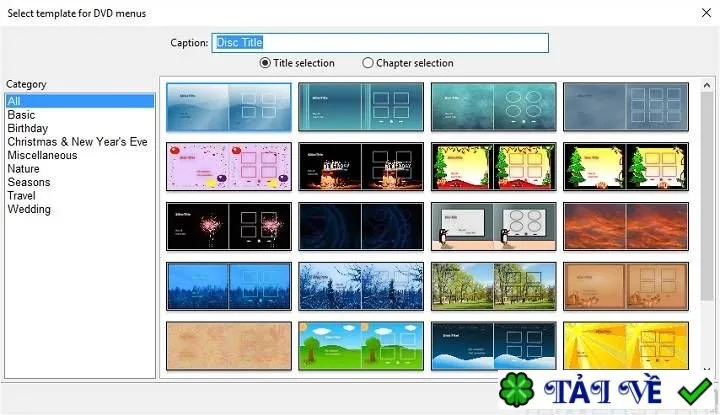The width and height of the screenshot is (720, 415).
Task: Pick the Christmas tree template with black border
Action: [626, 167]
